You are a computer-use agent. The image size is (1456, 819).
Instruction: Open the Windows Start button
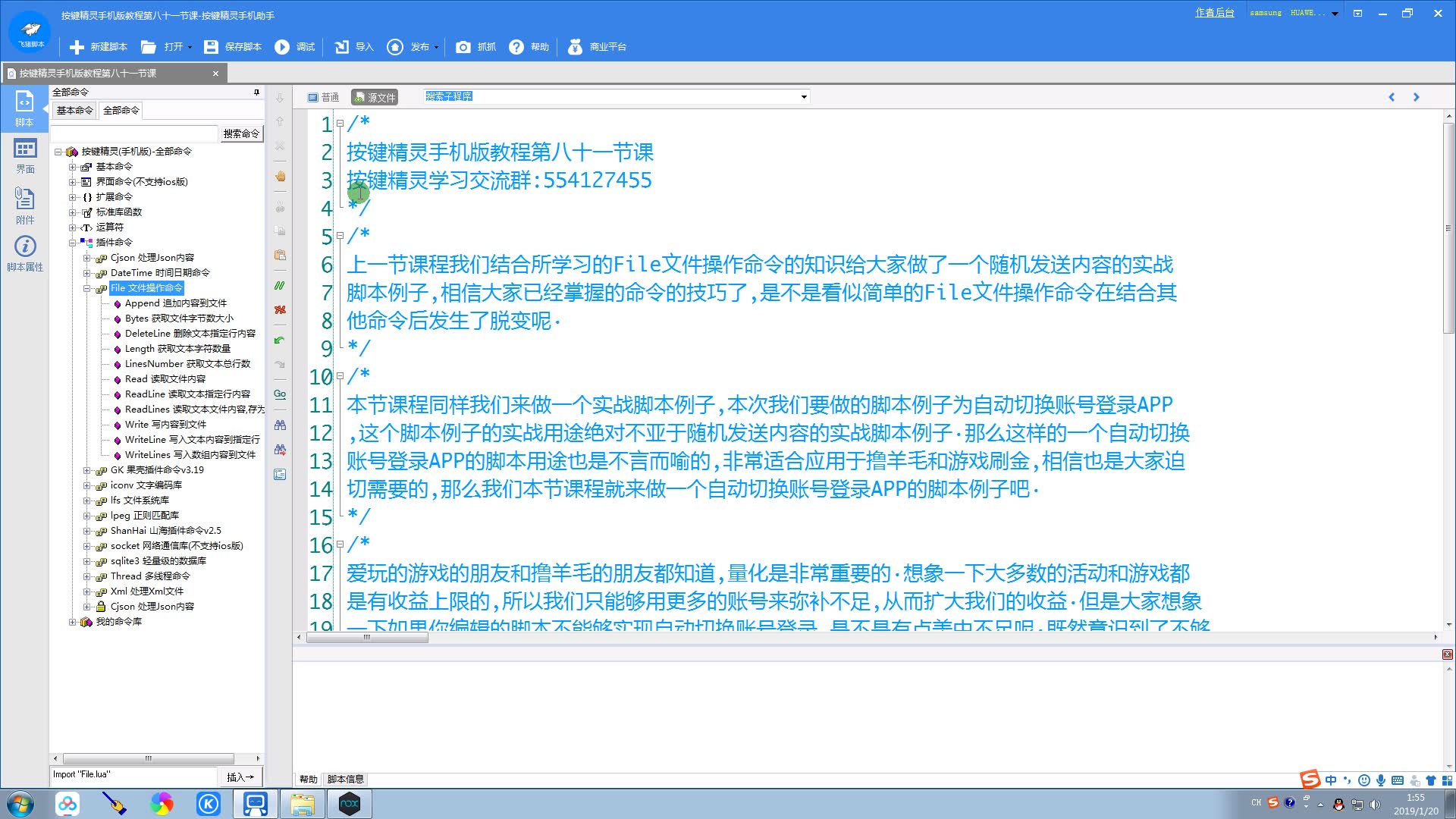tap(20, 804)
